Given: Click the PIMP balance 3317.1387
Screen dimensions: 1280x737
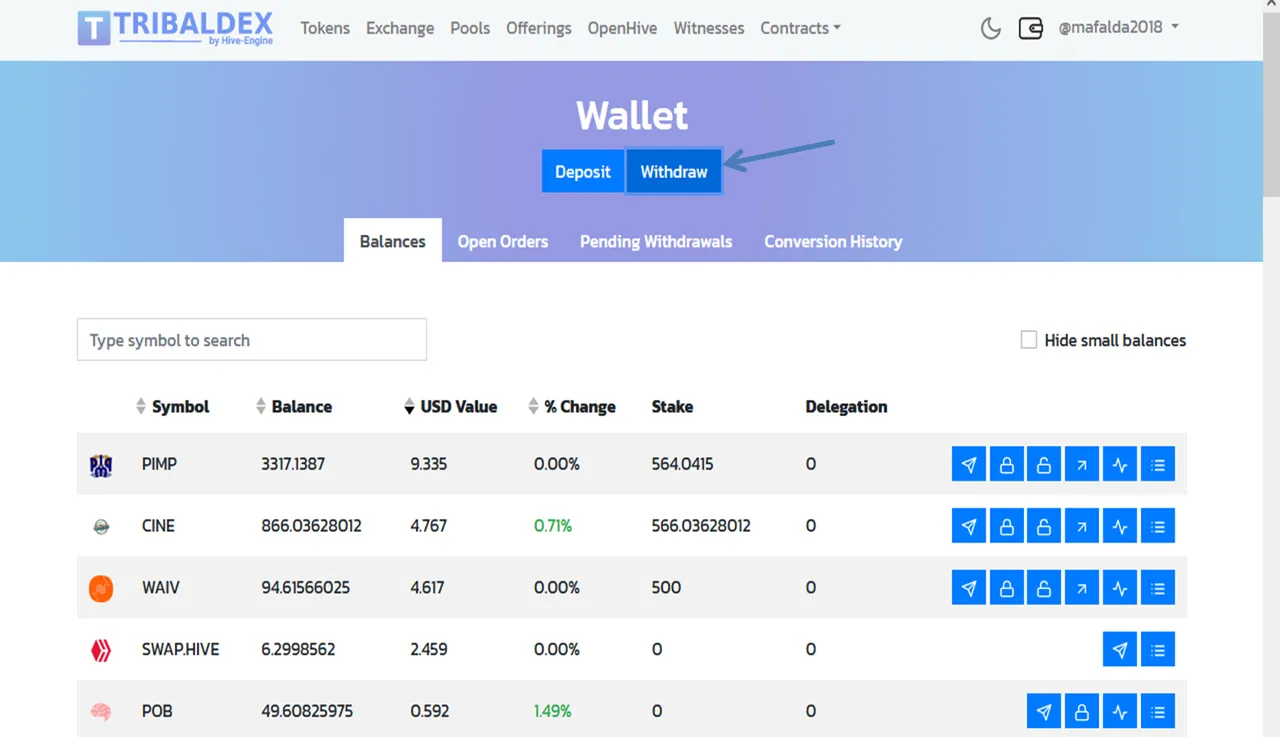Looking at the screenshot, I should tap(293, 464).
